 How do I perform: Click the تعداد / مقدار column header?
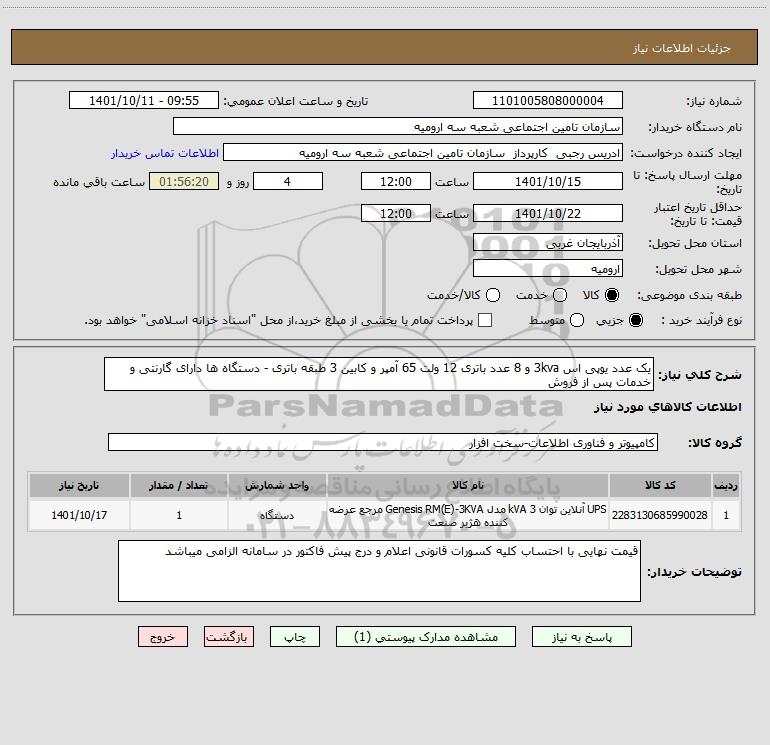(179, 485)
